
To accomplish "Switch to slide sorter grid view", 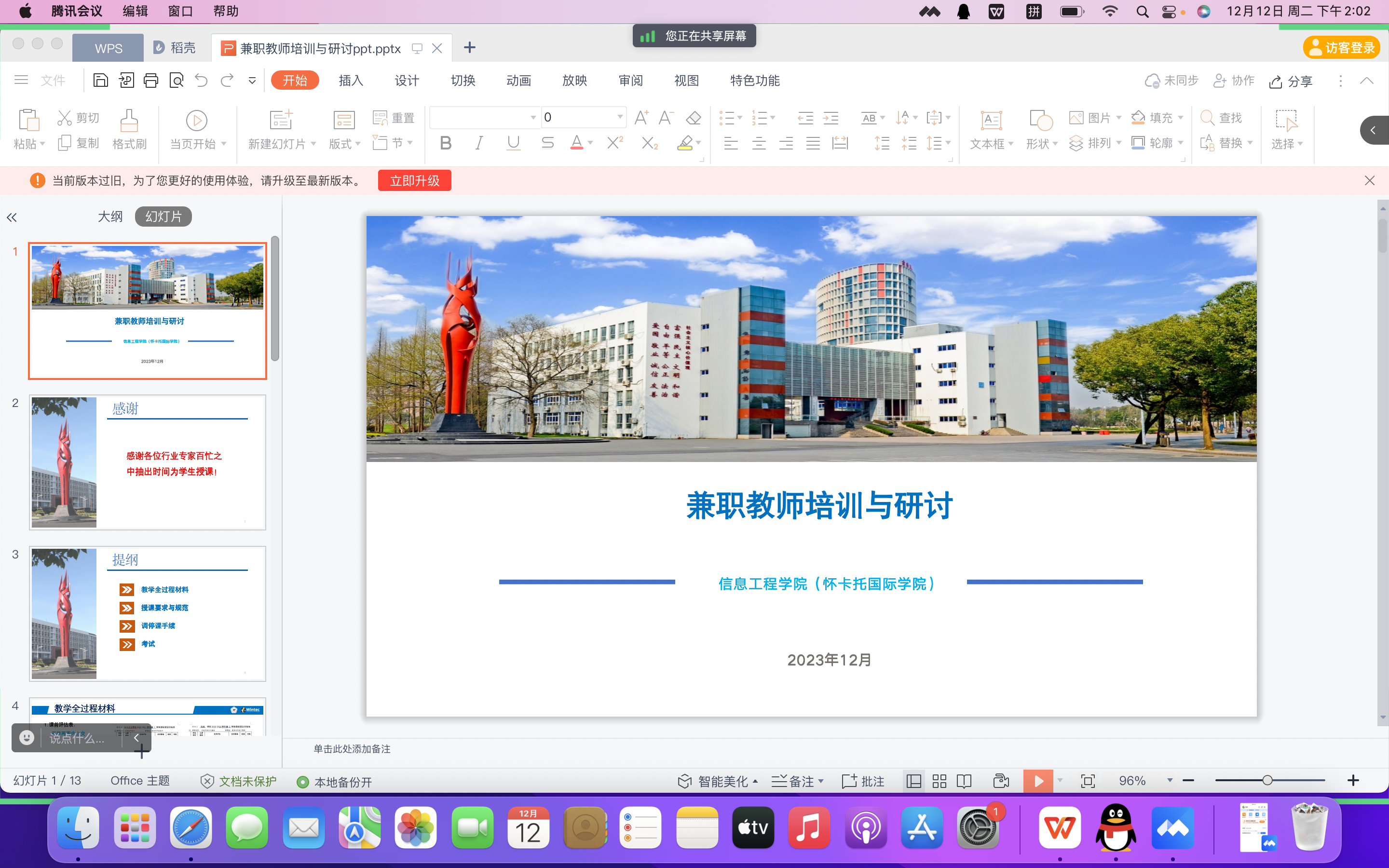I will point(940,781).
